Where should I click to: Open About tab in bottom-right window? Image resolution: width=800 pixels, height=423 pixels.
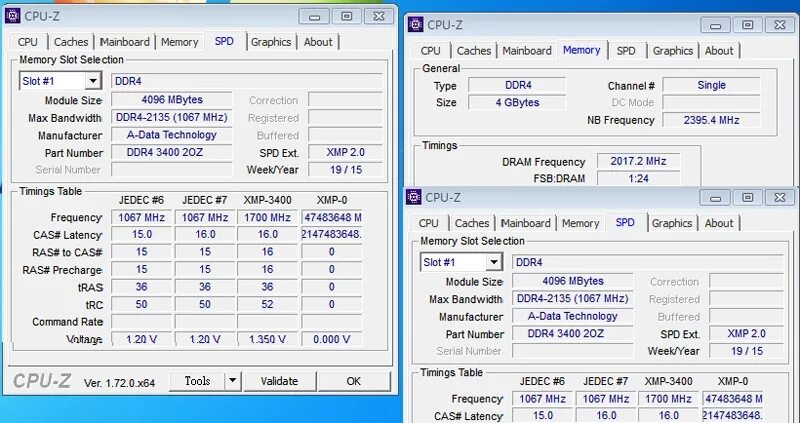click(719, 223)
